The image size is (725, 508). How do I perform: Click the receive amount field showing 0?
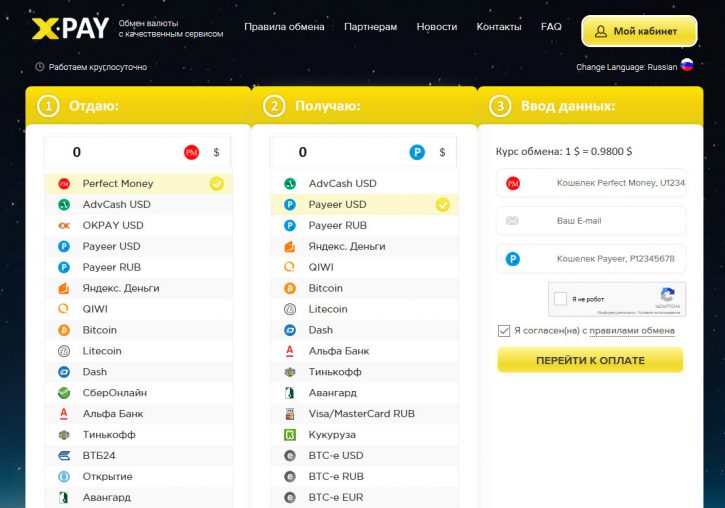tap(363, 152)
